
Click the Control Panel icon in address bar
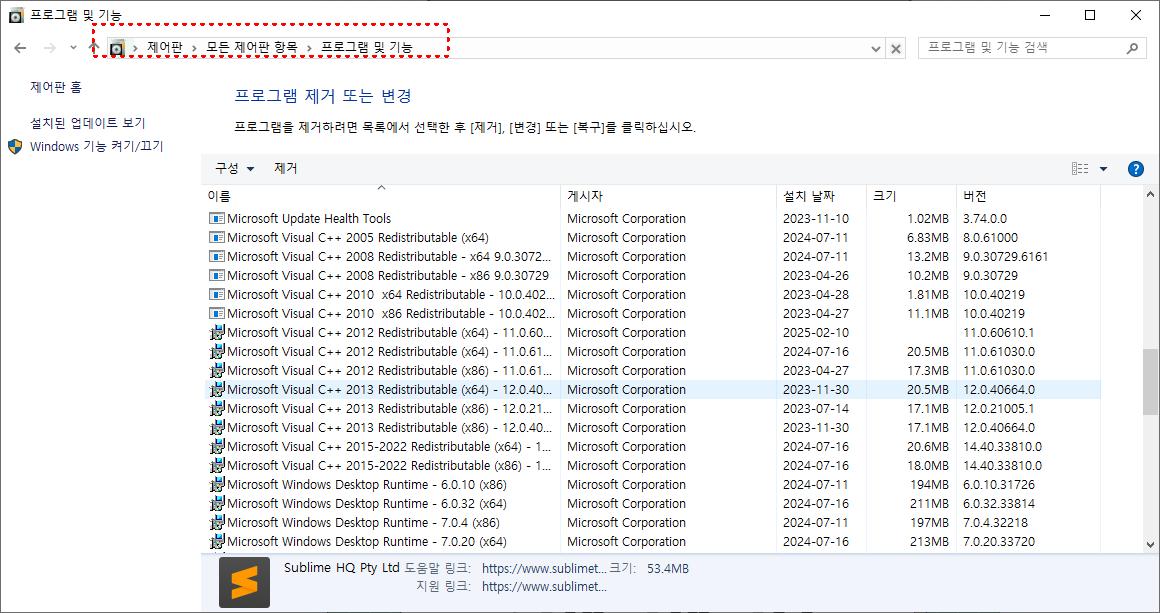click(117, 48)
